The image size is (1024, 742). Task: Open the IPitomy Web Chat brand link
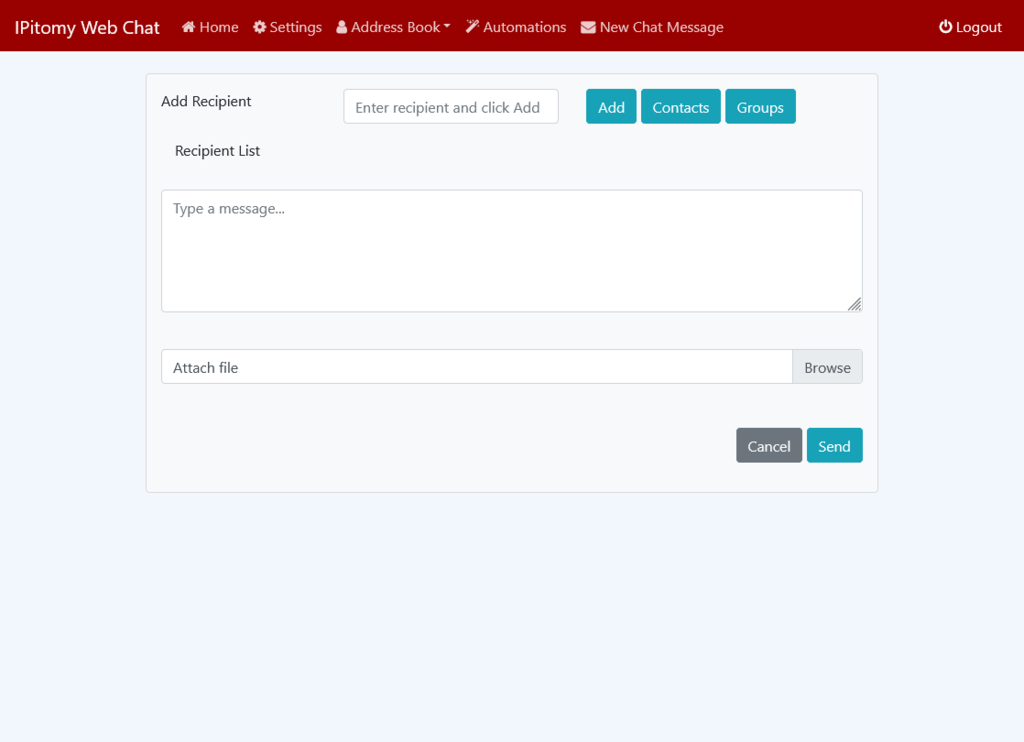point(87,27)
